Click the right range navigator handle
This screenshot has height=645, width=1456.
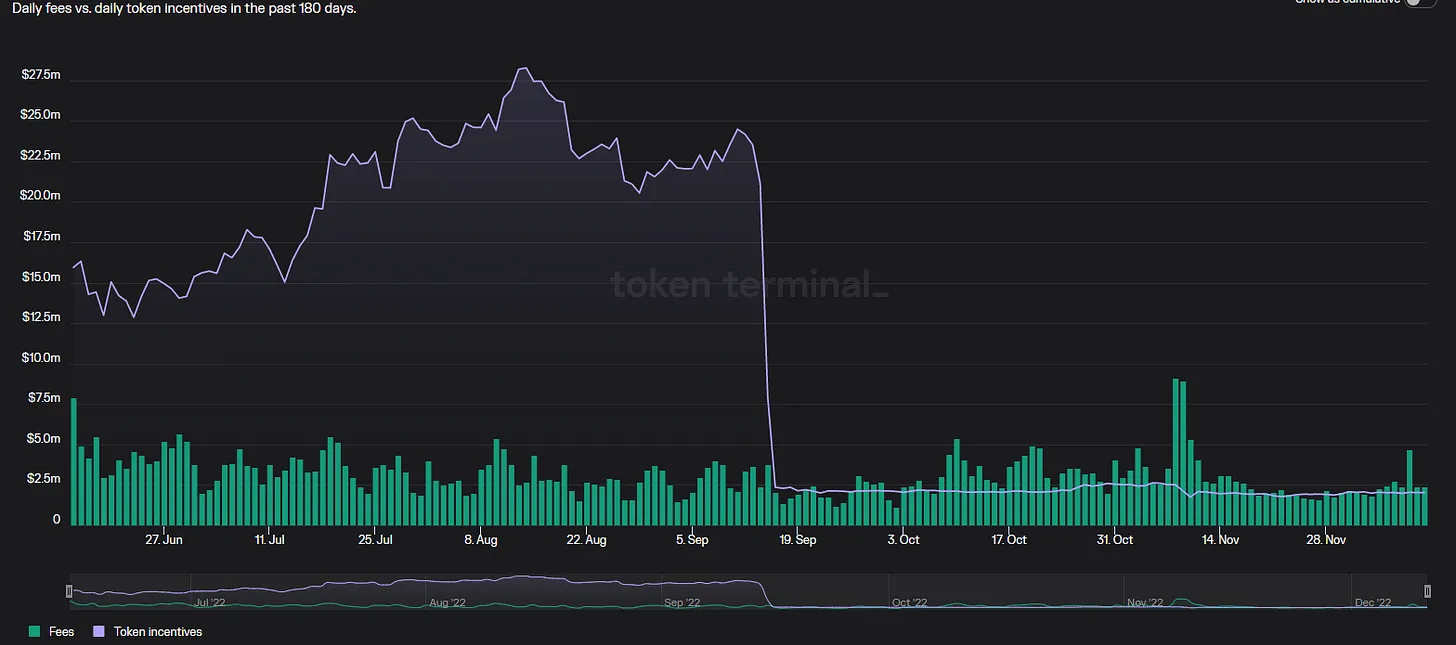tap(1428, 591)
